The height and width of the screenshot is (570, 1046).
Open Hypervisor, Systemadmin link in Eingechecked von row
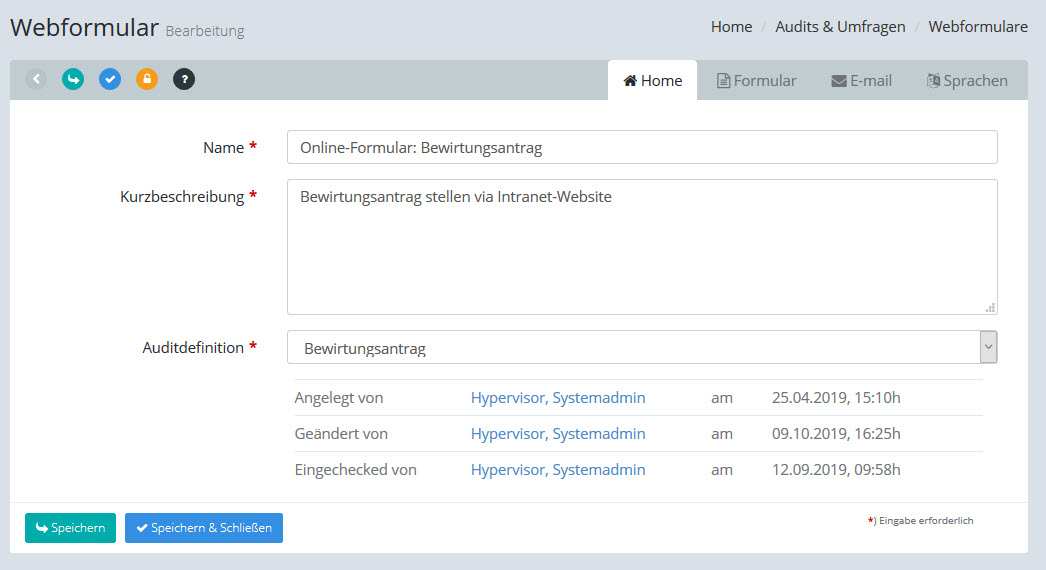(558, 470)
